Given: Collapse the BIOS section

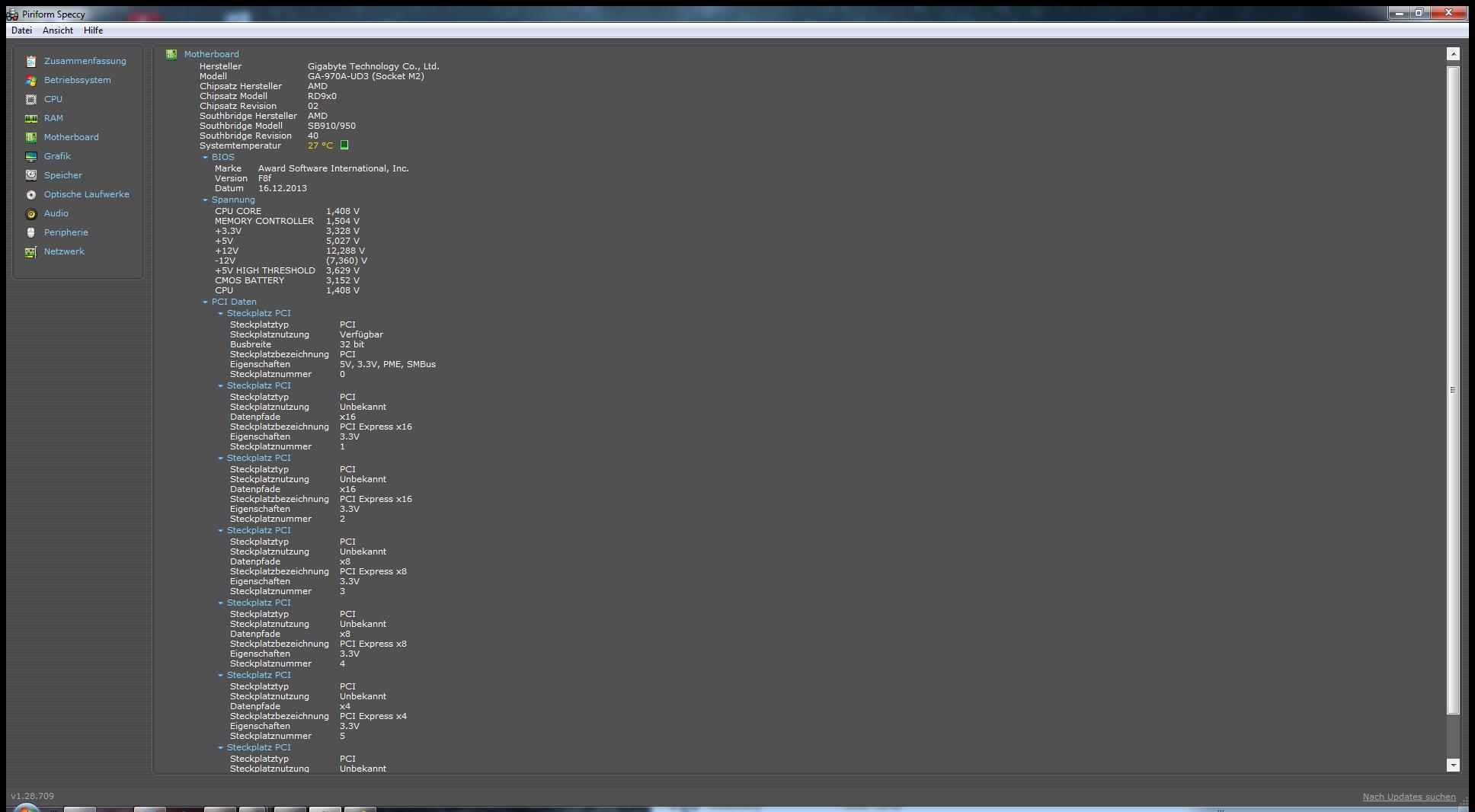Looking at the screenshot, I should (205, 158).
